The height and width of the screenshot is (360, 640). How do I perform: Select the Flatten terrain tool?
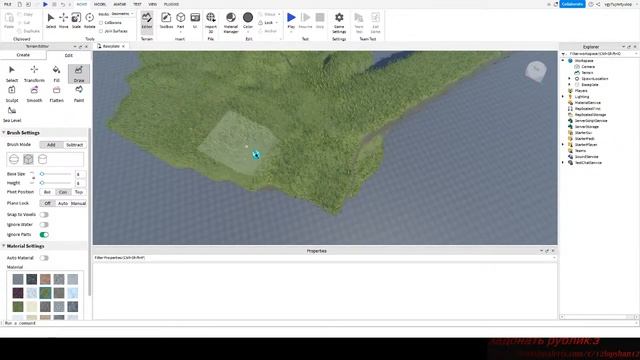(56, 93)
